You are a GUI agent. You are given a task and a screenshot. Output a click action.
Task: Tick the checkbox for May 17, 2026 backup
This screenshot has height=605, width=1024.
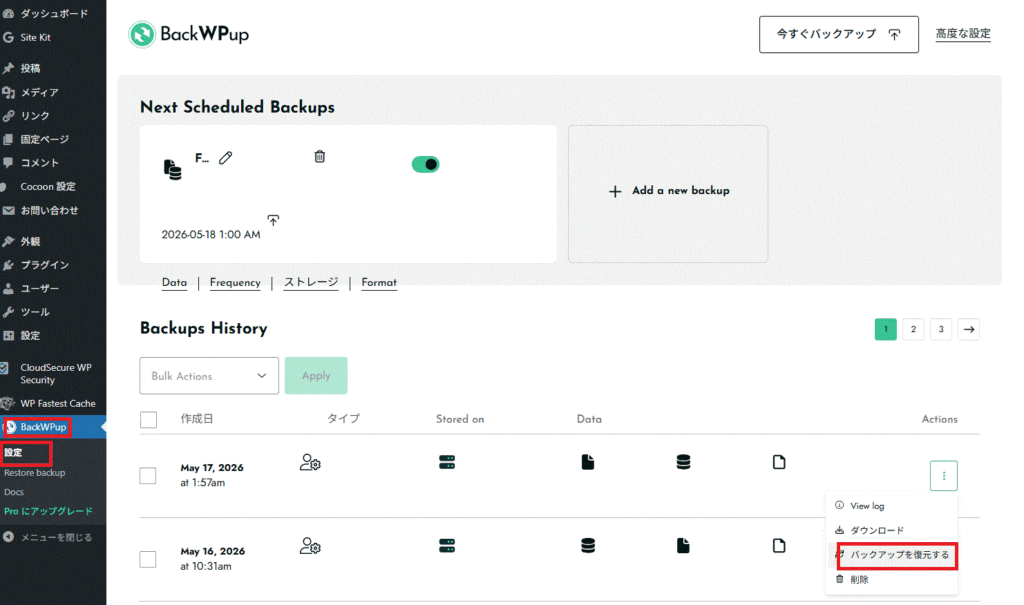148,476
